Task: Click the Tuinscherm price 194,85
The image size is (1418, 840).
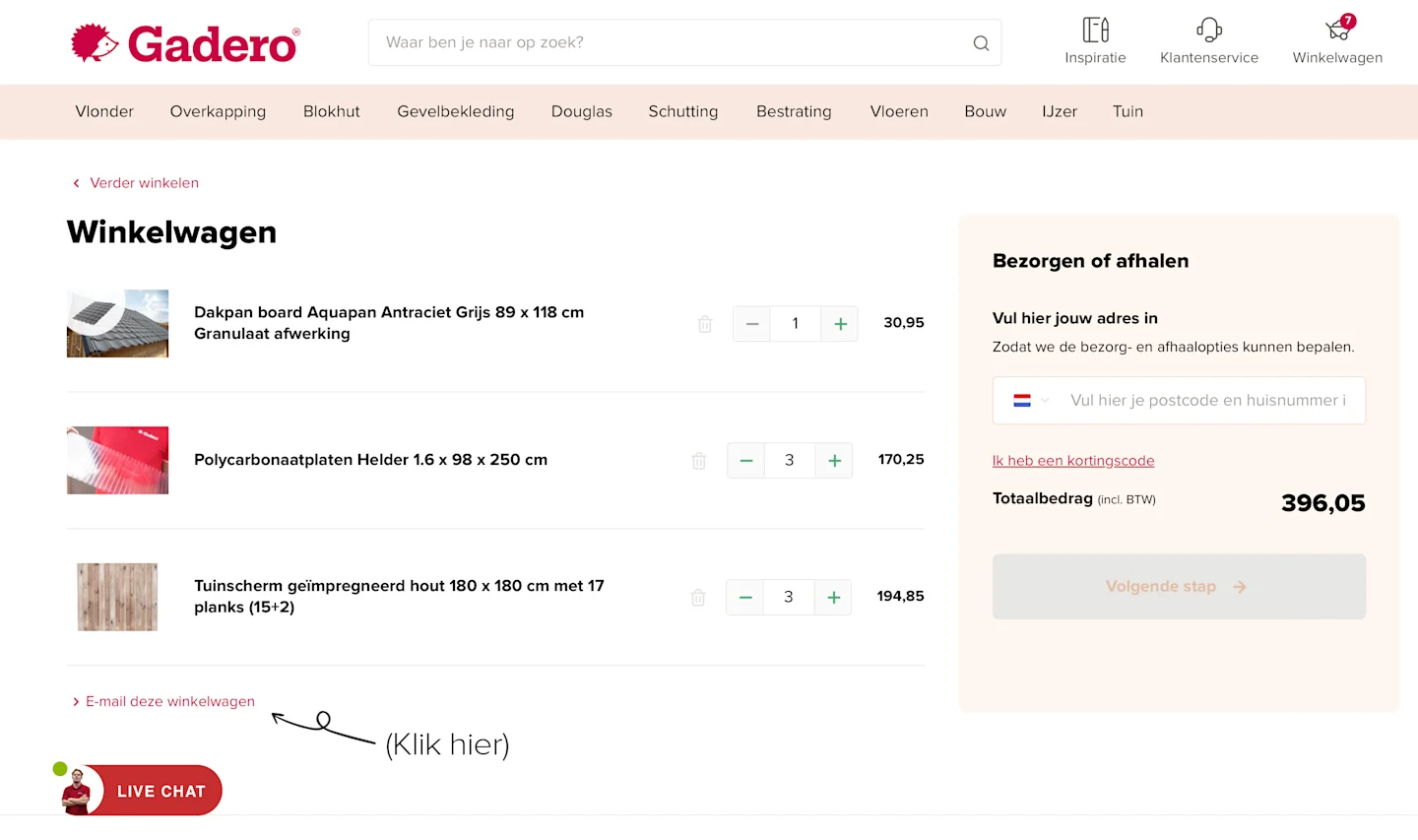Action: tap(901, 597)
